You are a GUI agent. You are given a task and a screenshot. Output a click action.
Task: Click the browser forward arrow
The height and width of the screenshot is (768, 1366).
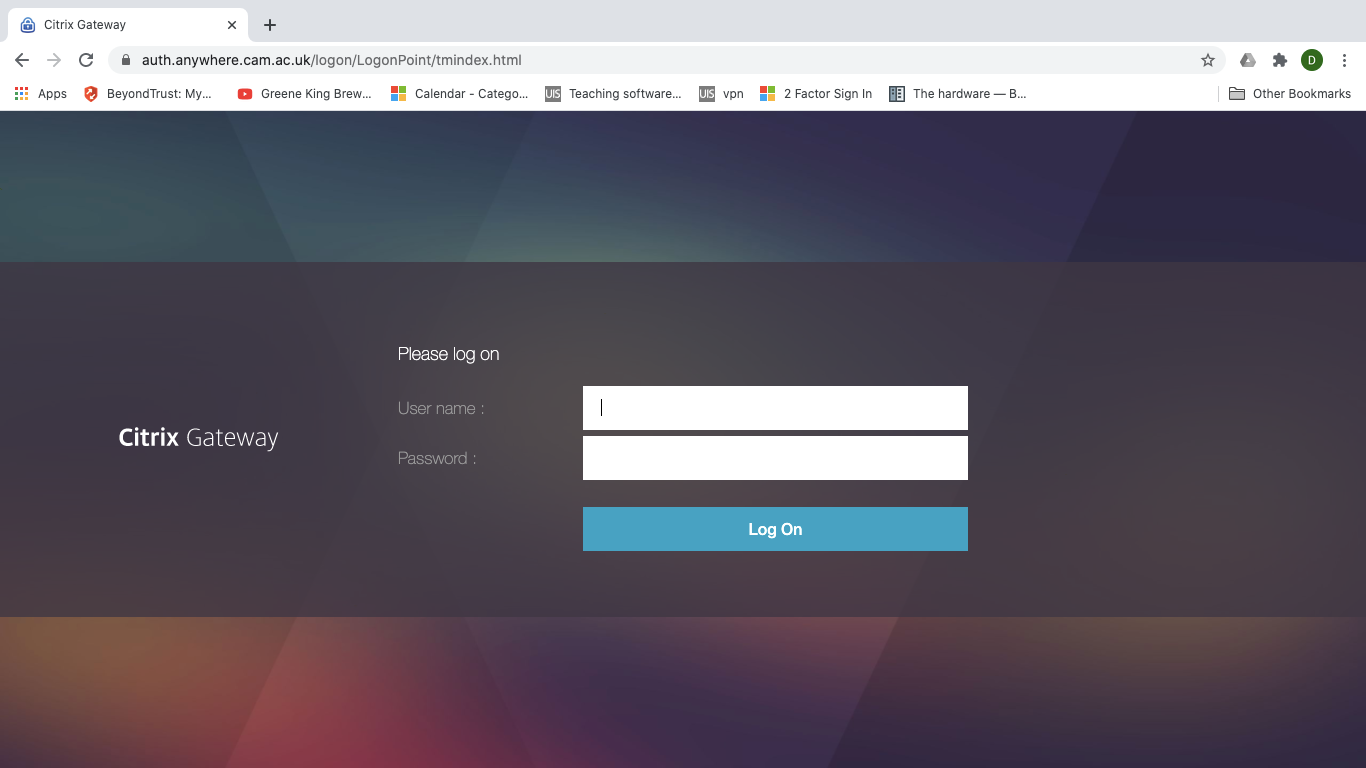pos(54,60)
